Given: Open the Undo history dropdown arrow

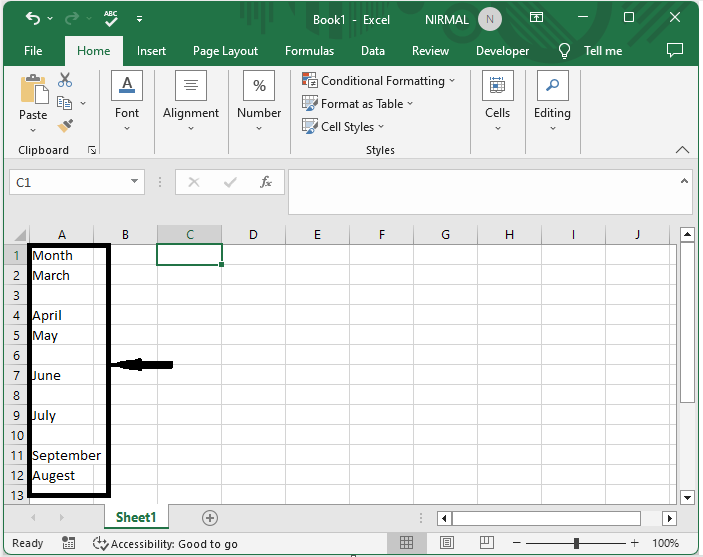Looking at the screenshot, I should click(x=50, y=18).
